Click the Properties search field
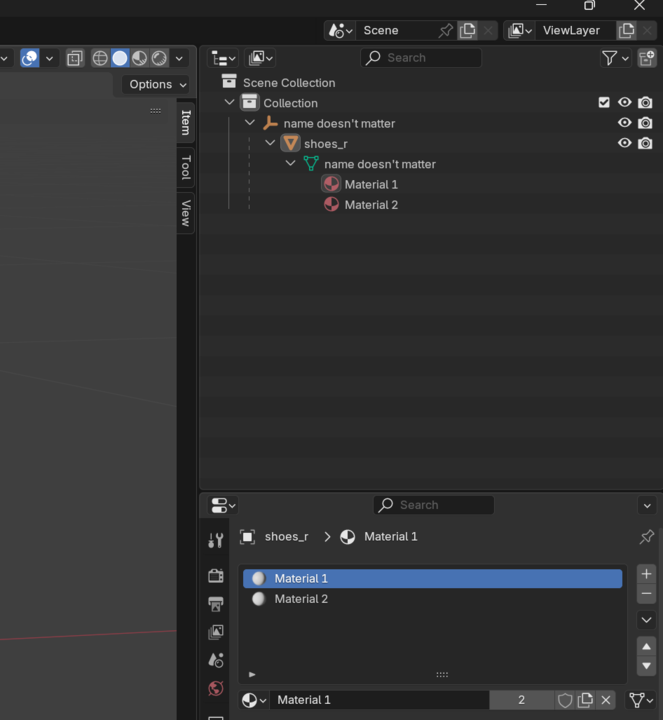The image size is (663, 720). [x=434, y=505]
